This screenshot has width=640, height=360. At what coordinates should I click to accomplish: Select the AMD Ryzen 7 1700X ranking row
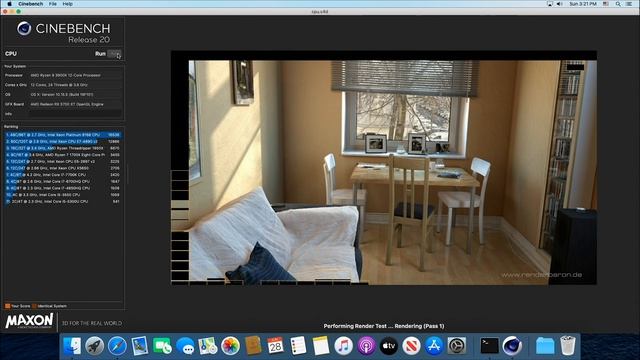pyautogui.click(x=62, y=155)
